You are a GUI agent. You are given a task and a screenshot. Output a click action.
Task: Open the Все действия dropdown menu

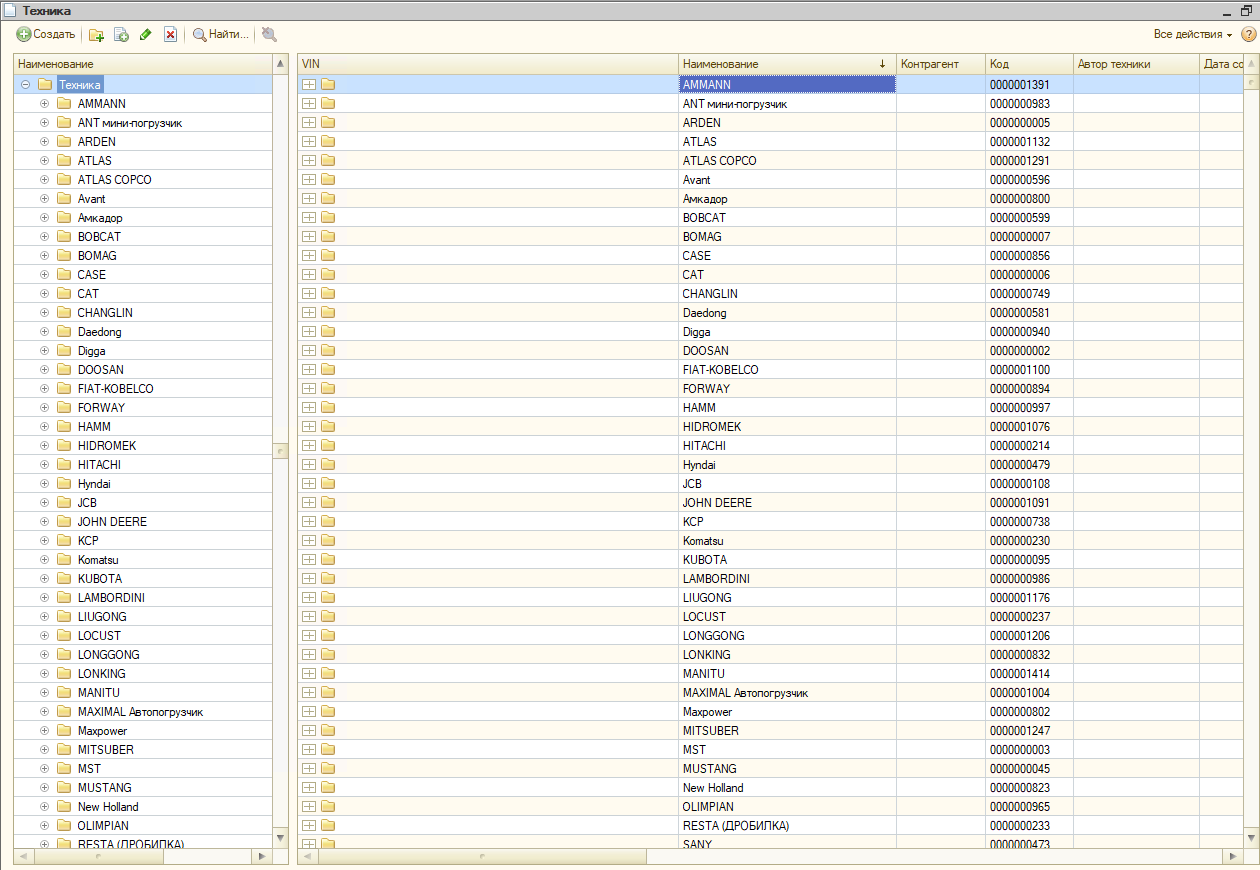click(x=1192, y=34)
